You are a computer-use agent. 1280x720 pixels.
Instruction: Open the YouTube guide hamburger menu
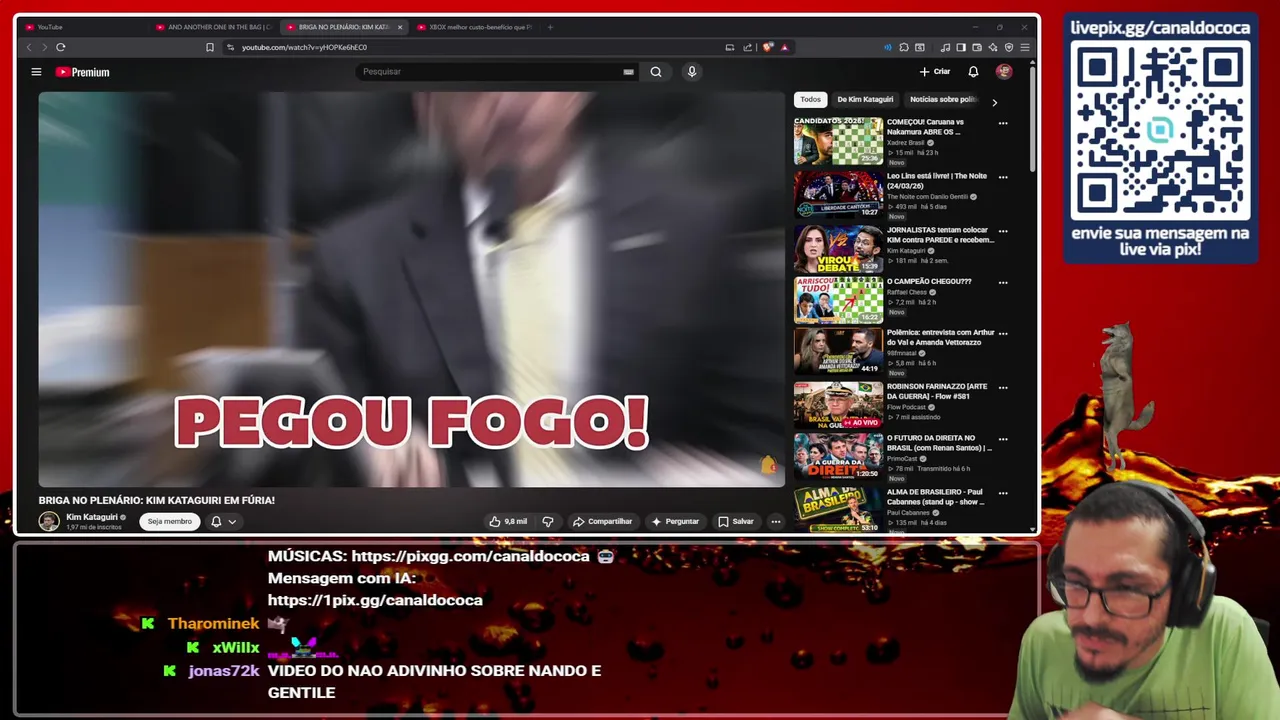click(x=36, y=72)
